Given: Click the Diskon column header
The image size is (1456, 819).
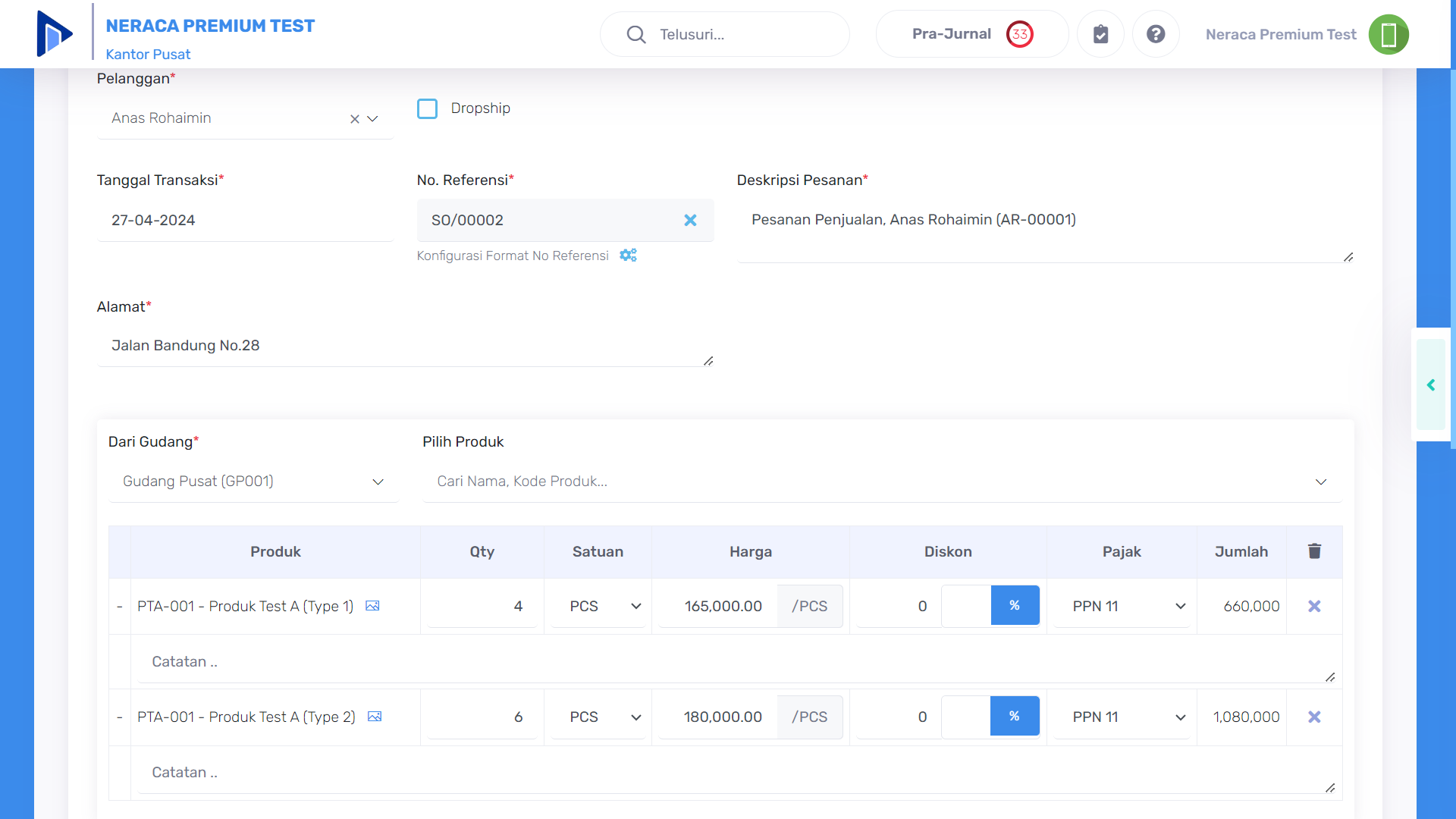Looking at the screenshot, I should (x=948, y=552).
